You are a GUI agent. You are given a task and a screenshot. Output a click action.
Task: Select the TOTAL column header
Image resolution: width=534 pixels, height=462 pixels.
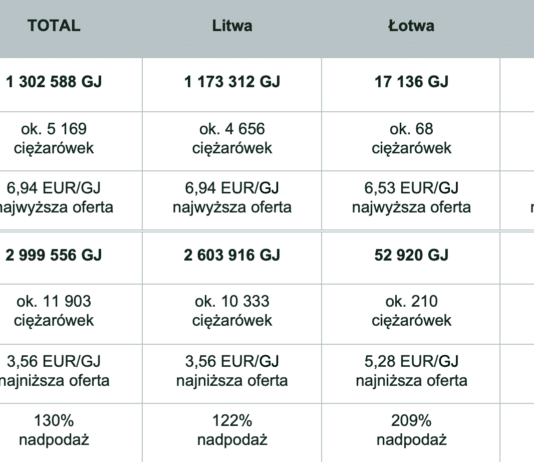point(54,26)
